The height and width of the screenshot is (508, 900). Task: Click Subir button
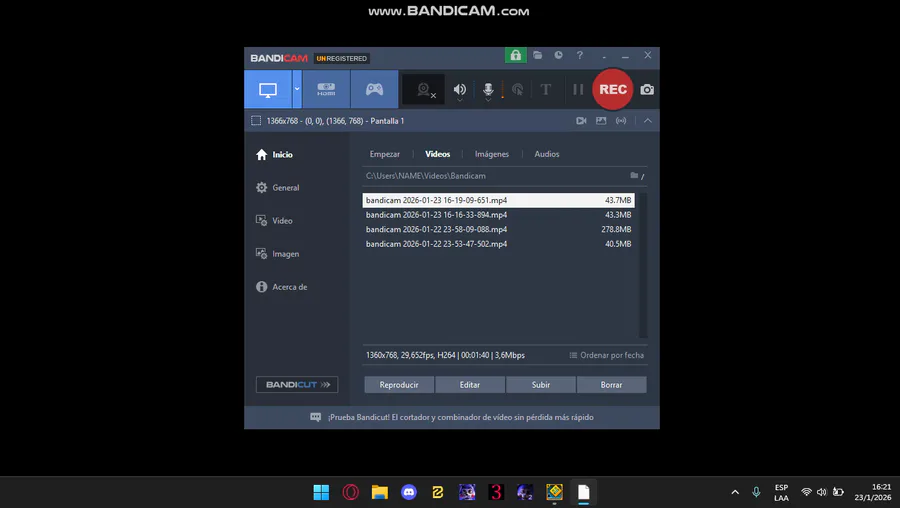pyautogui.click(x=541, y=385)
